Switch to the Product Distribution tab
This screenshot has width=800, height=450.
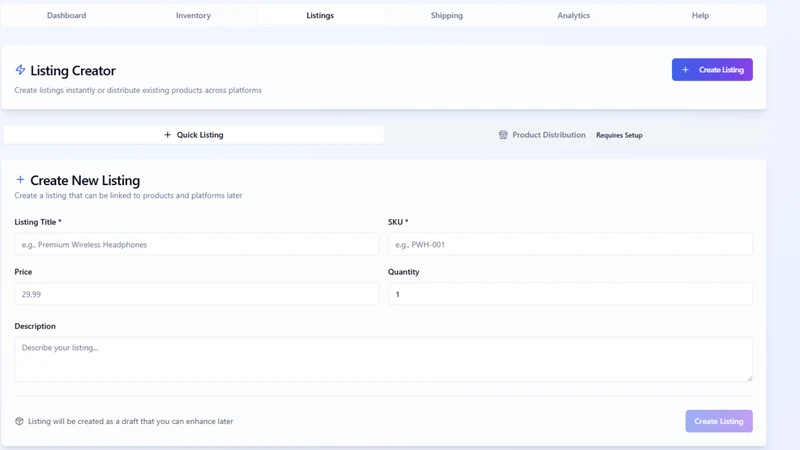(574, 135)
